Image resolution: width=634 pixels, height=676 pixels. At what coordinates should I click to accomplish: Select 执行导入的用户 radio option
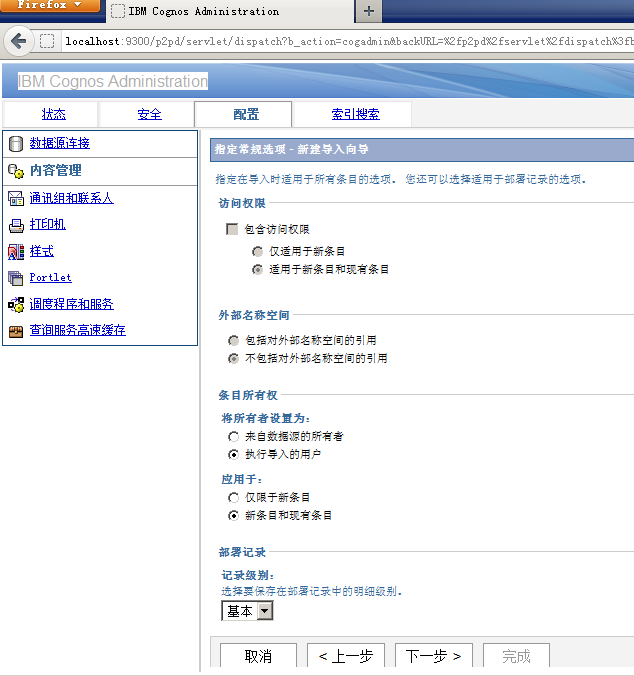[233, 454]
